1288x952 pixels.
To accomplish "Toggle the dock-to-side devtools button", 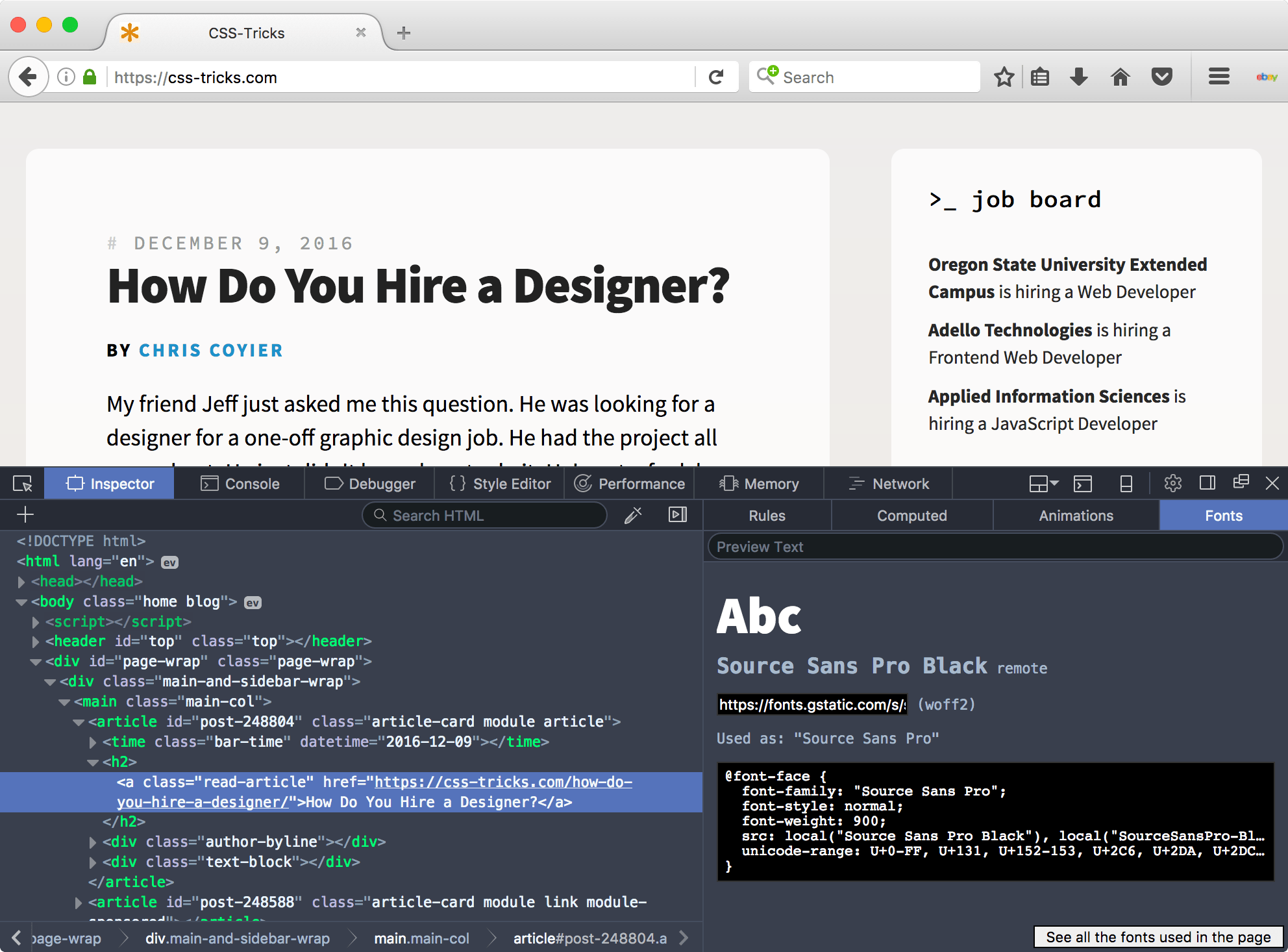I will [x=1207, y=483].
